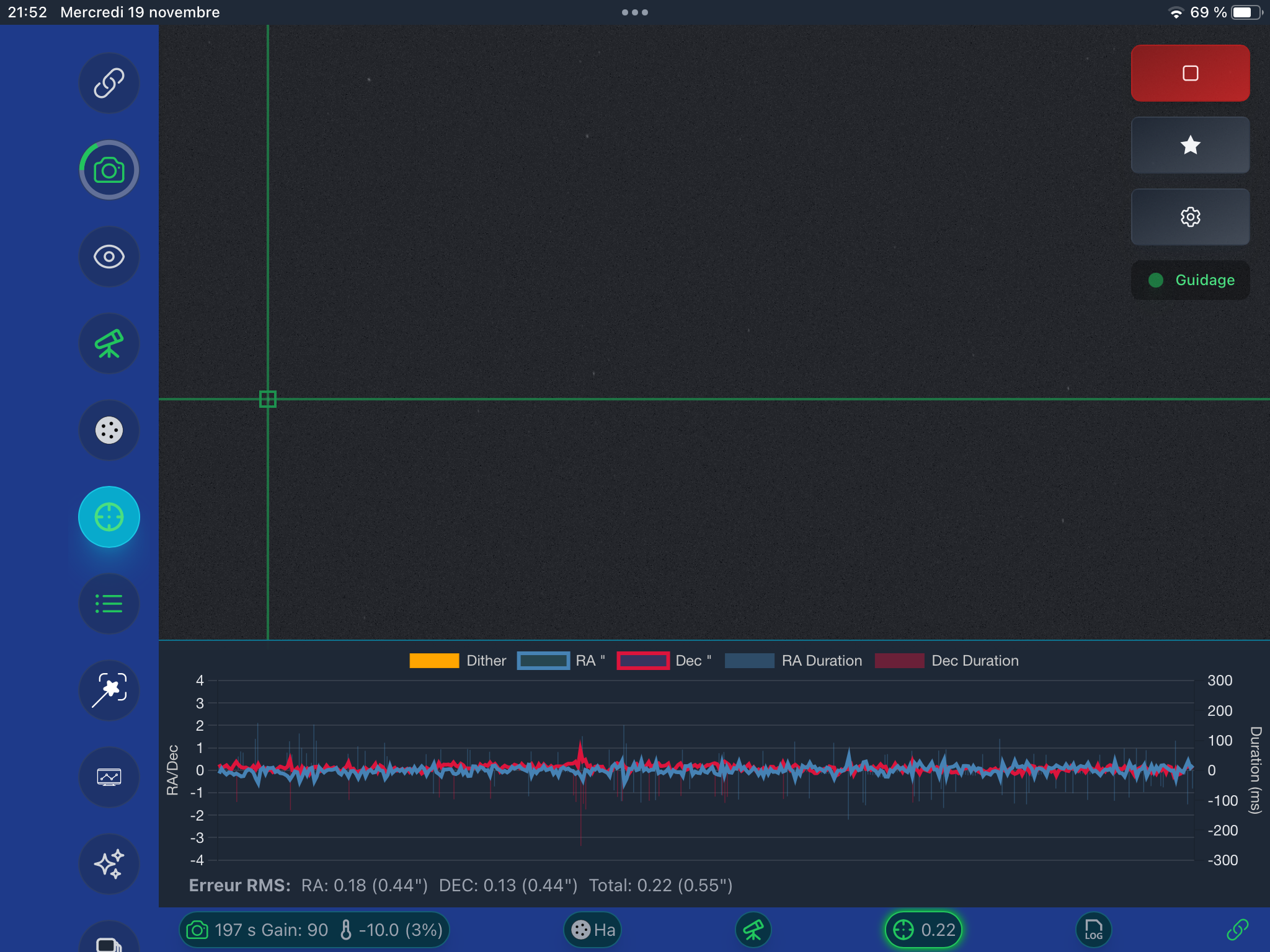
Task: Open the camera imaging section
Action: [x=109, y=170]
